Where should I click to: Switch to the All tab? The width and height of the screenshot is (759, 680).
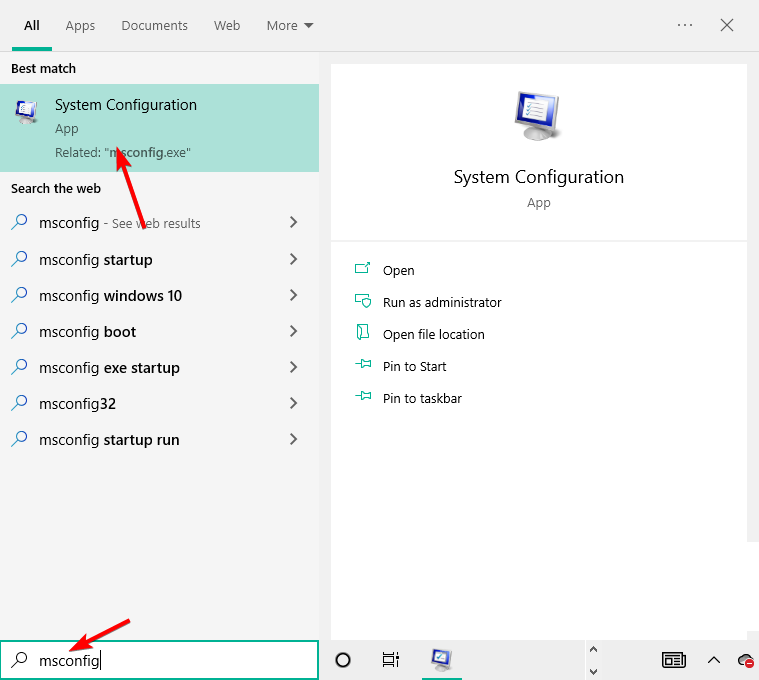pos(32,26)
